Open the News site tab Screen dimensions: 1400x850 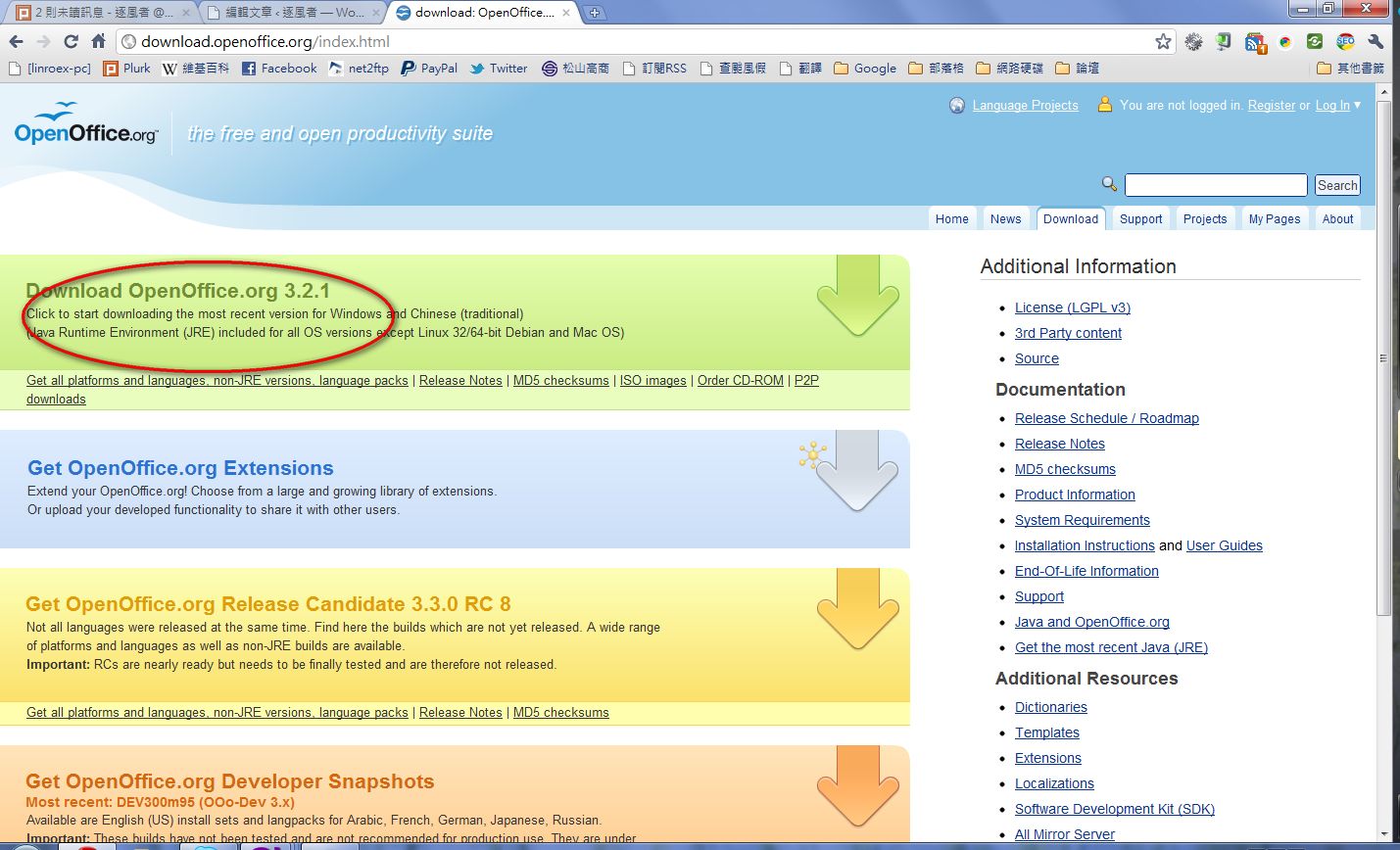point(1005,219)
